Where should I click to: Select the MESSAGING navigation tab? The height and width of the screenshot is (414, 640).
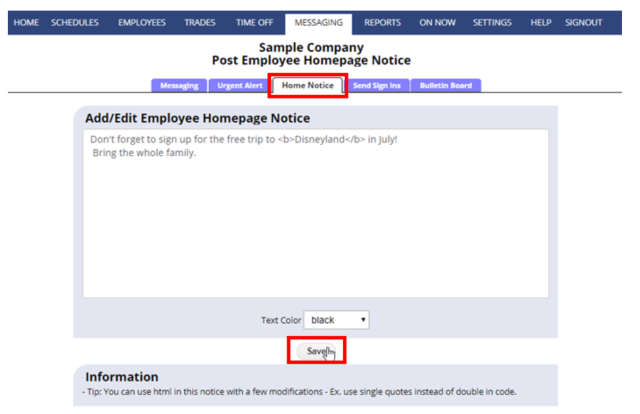coord(318,23)
